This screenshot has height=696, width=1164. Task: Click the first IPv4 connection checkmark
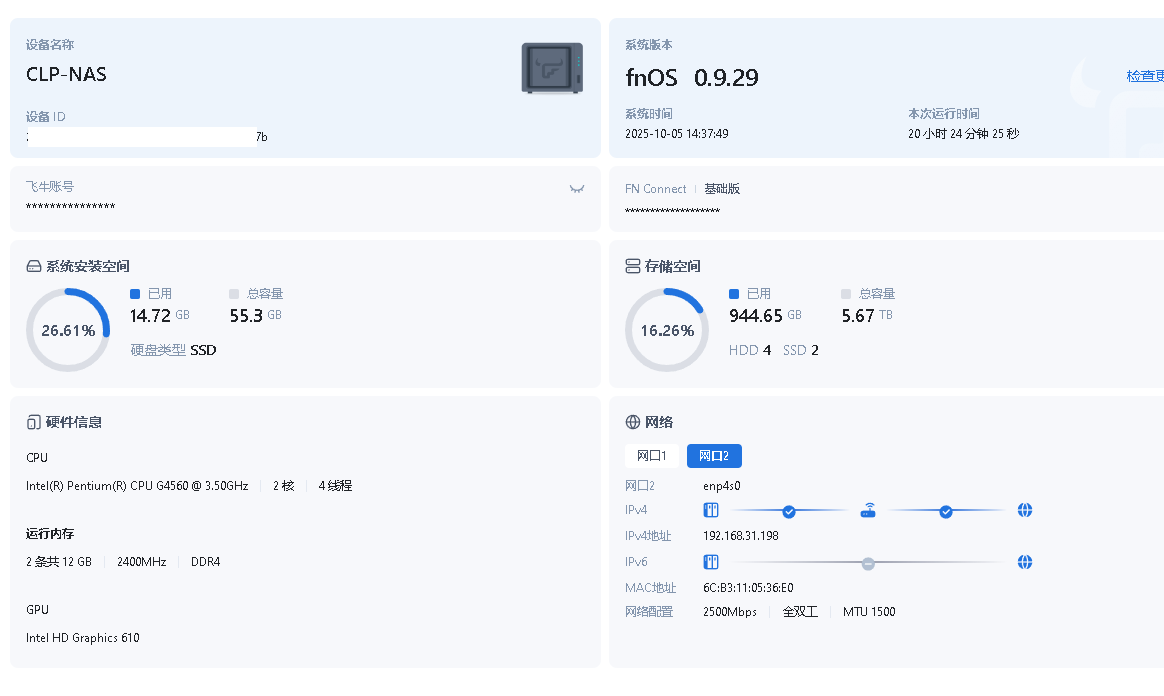point(789,511)
